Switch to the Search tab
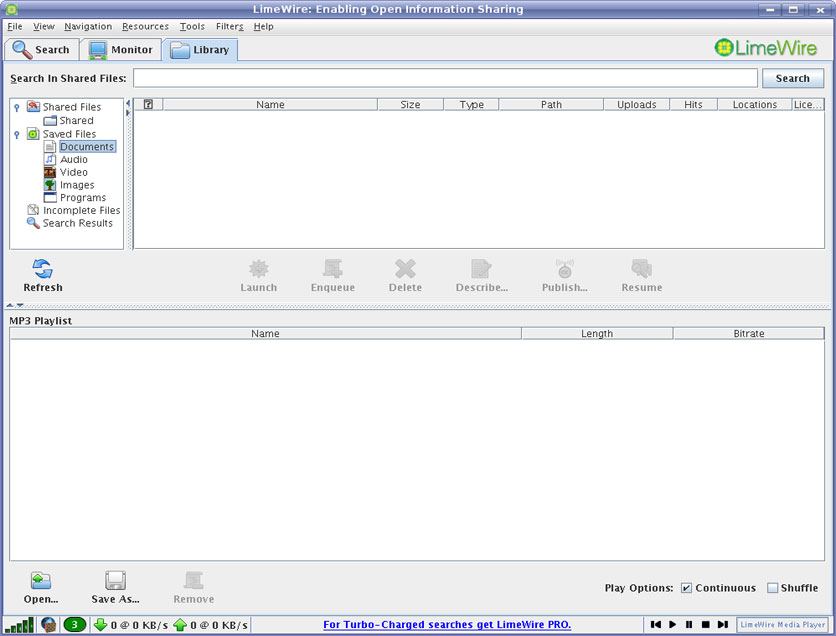The width and height of the screenshot is (836, 636). click(42, 50)
